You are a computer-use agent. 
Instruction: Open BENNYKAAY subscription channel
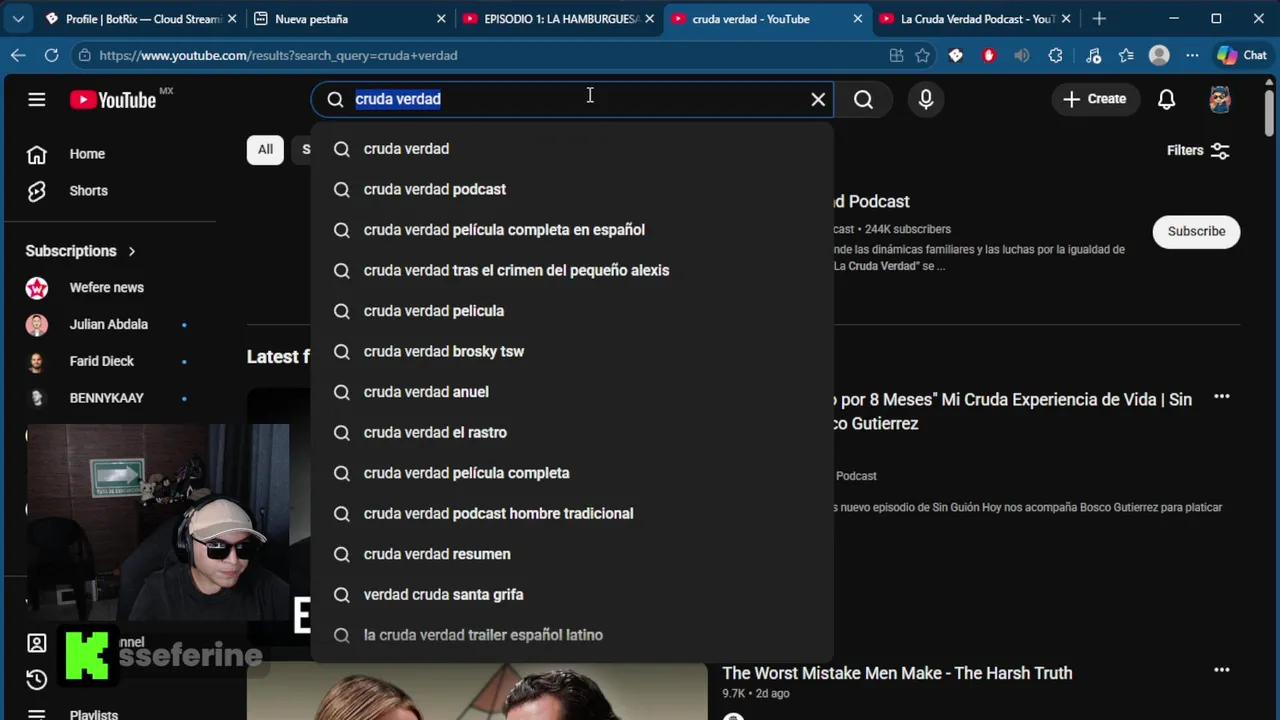106,398
